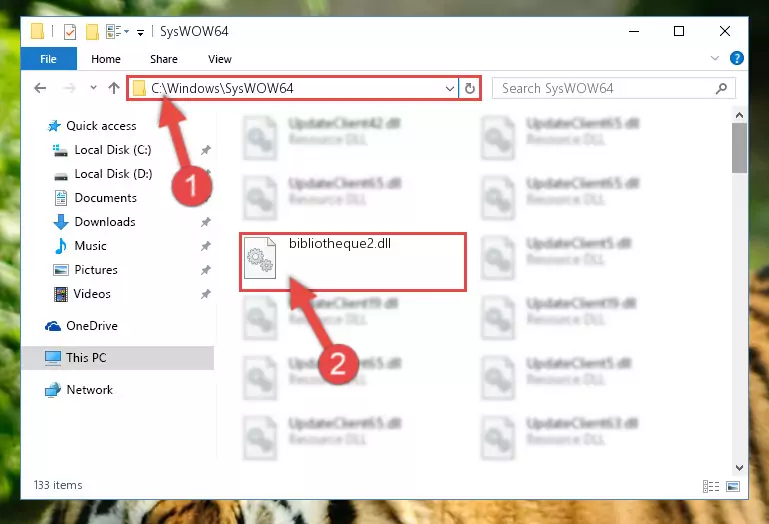Maximize the SysWOW64 window
The height and width of the screenshot is (524, 769).
pos(679,31)
